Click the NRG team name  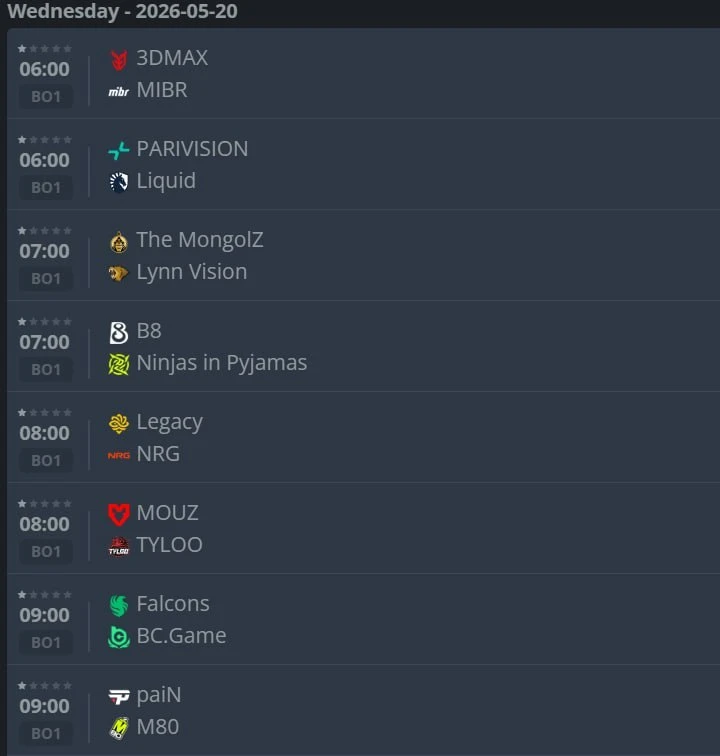[158, 454]
